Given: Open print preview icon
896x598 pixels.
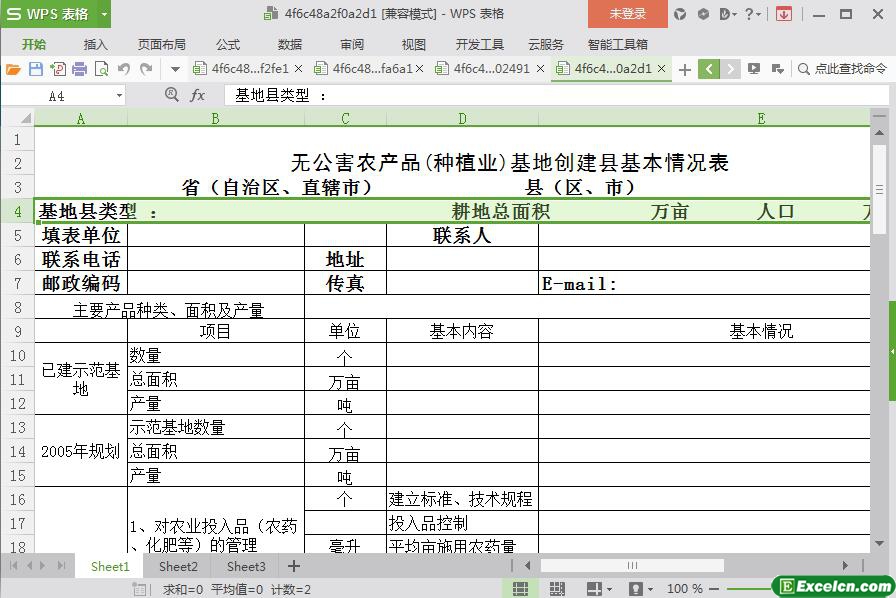Looking at the screenshot, I should coord(101,69).
